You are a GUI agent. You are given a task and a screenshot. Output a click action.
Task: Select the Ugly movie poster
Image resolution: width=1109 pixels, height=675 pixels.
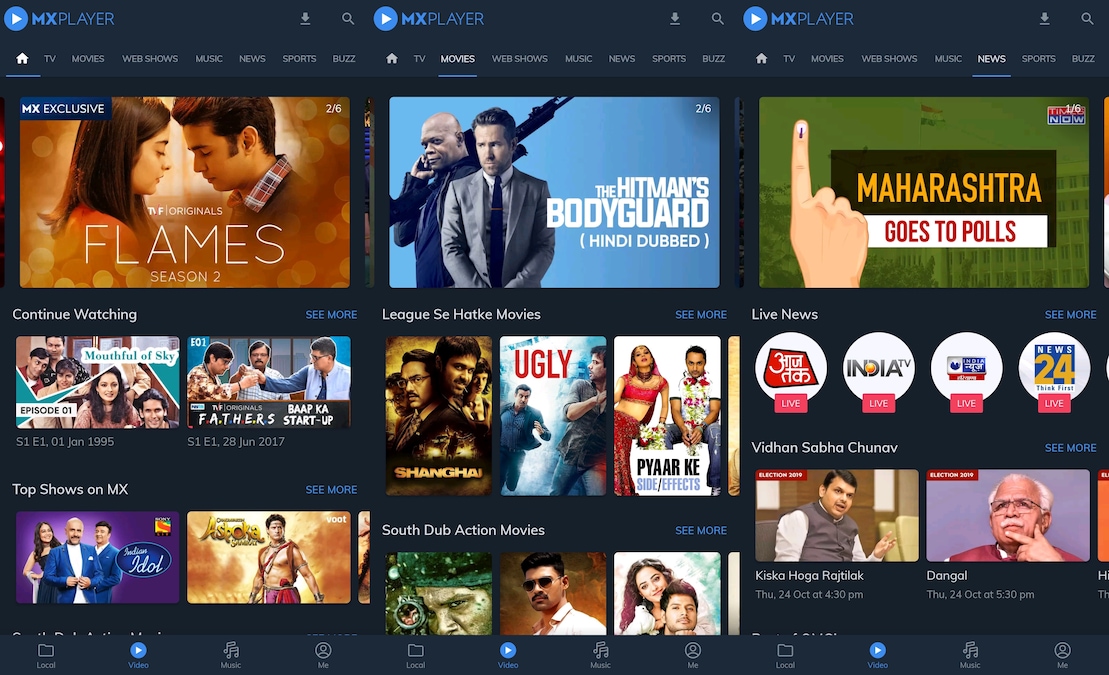tap(553, 415)
